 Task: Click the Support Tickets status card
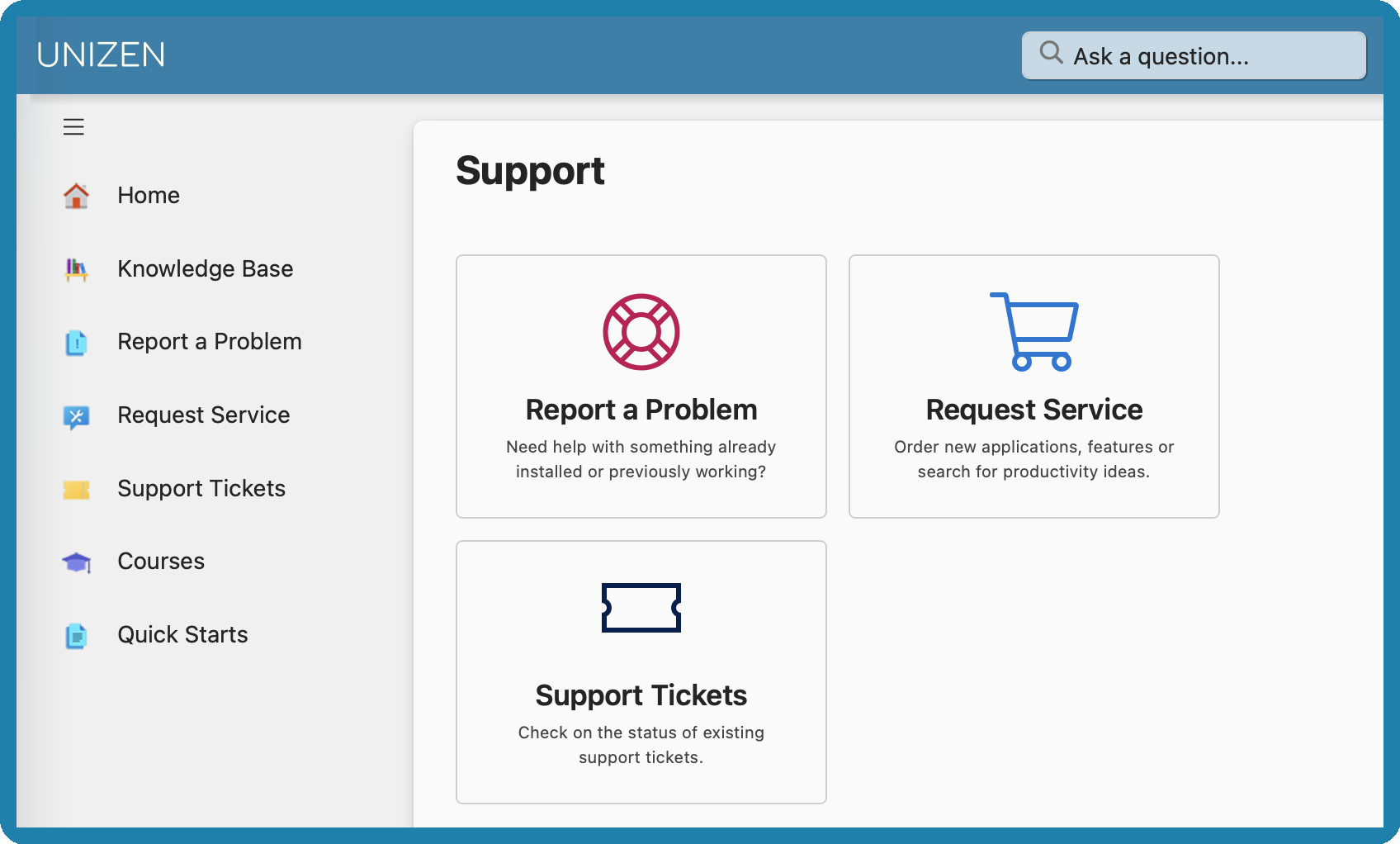(x=641, y=671)
